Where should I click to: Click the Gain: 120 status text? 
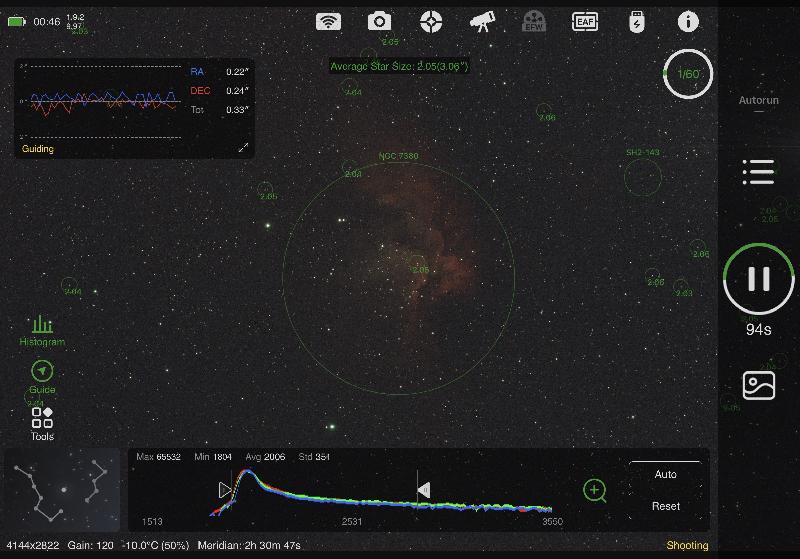(90, 545)
